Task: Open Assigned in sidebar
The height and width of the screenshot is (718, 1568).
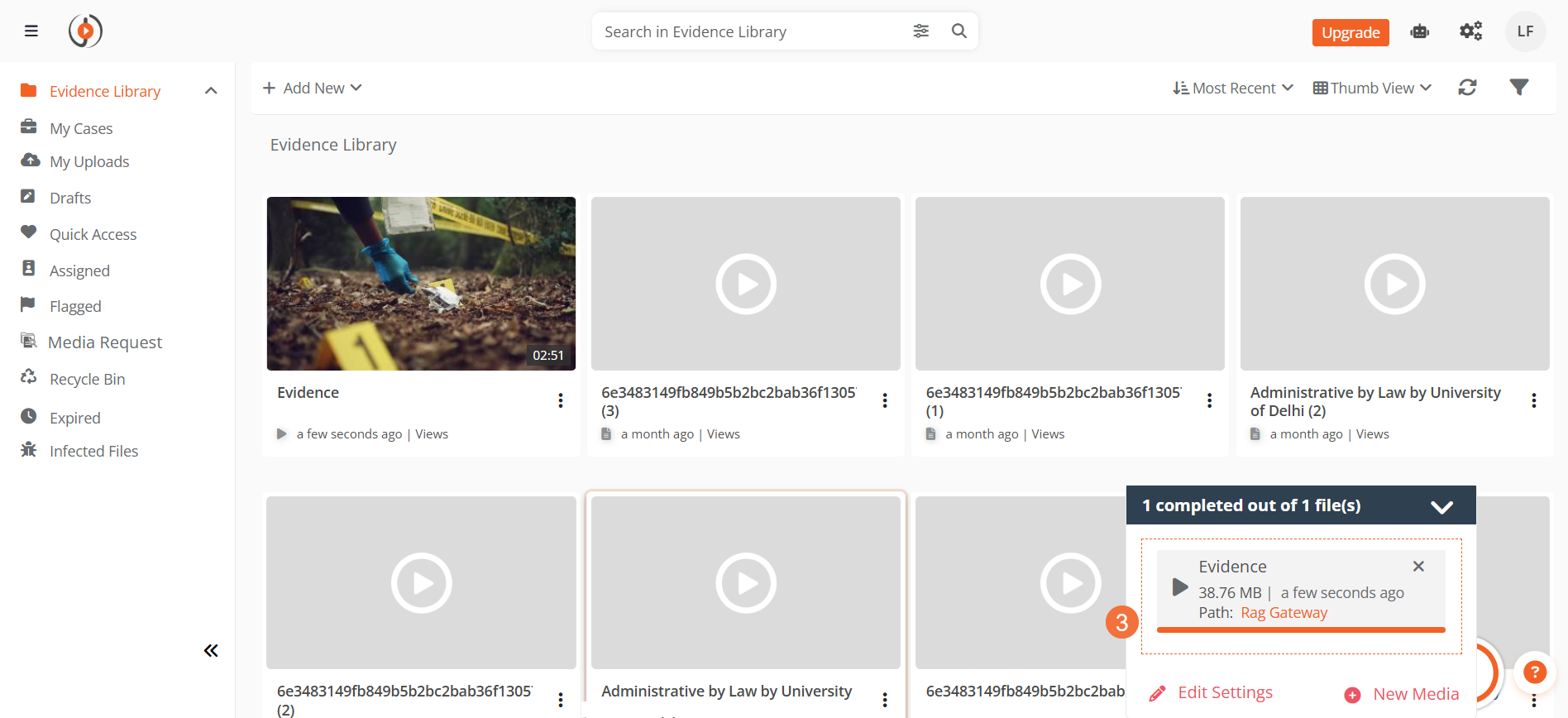Action: click(79, 270)
